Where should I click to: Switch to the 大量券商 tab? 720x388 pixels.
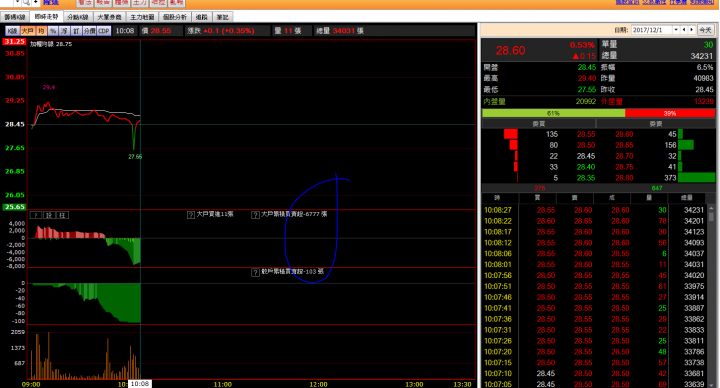109,17
